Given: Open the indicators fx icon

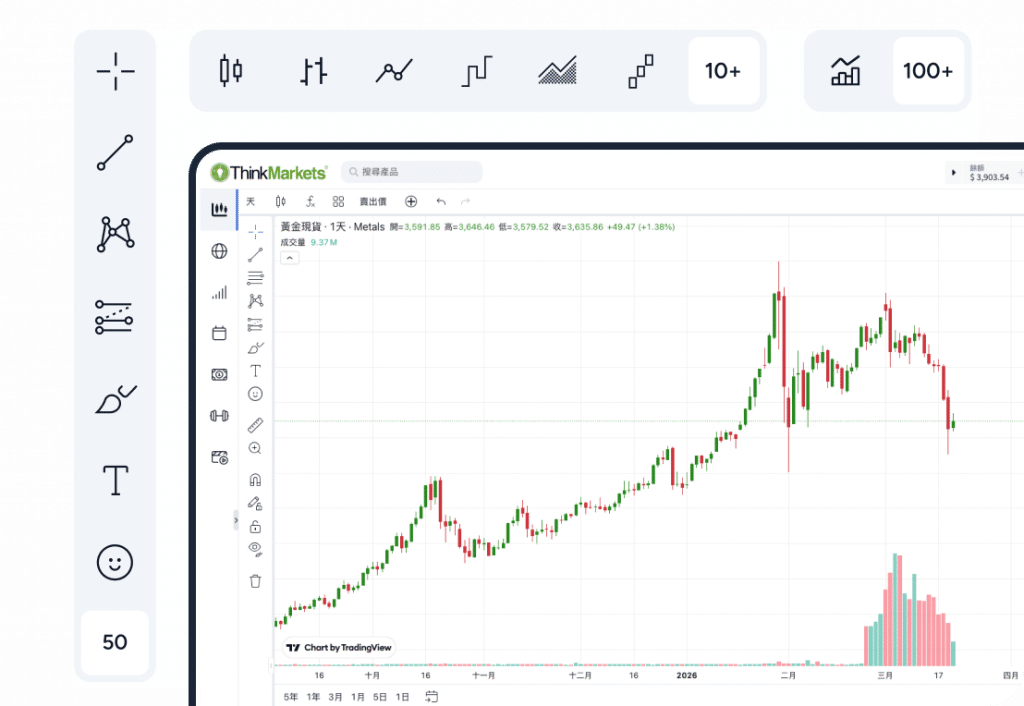Looking at the screenshot, I should [x=311, y=201].
